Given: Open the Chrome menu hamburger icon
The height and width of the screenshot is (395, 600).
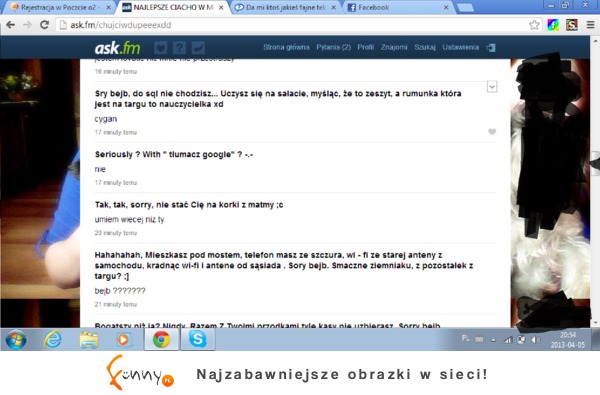Looking at the screenshot, I should coord(590,25).
